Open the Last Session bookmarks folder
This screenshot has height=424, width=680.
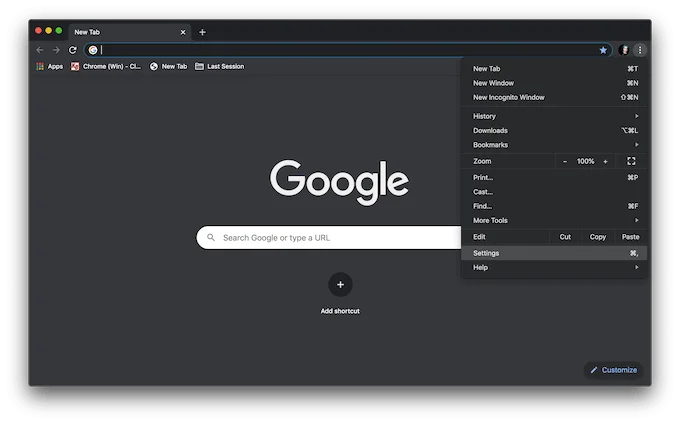219,66
